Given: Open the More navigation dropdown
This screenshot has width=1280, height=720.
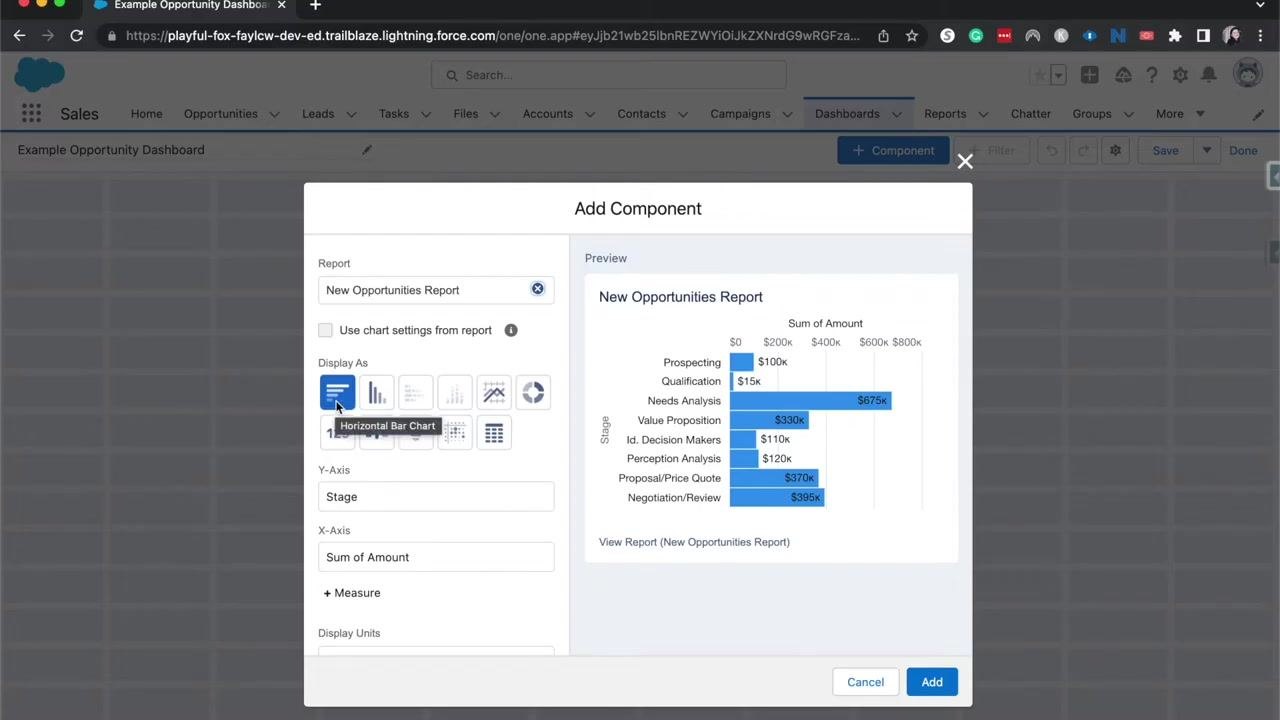Looking at the screenshot, I should (x=1180, y=114).
